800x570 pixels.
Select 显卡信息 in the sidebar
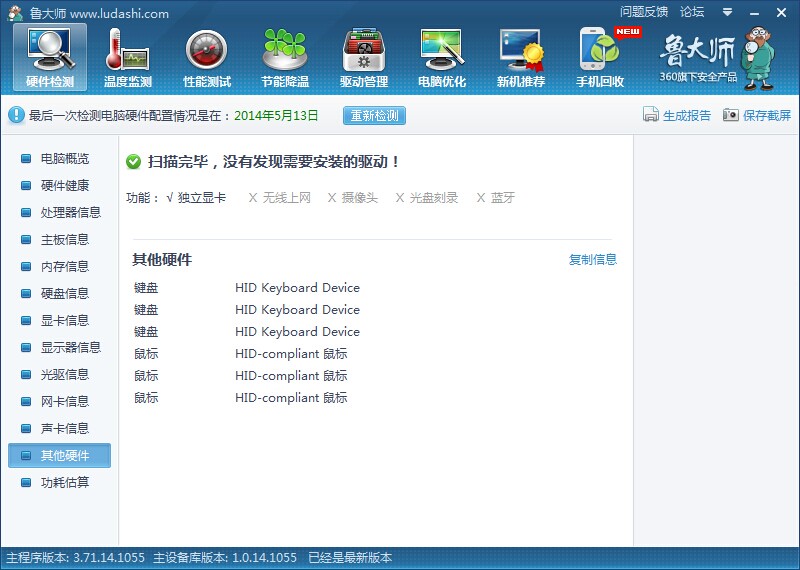click(x=59, y=320)
